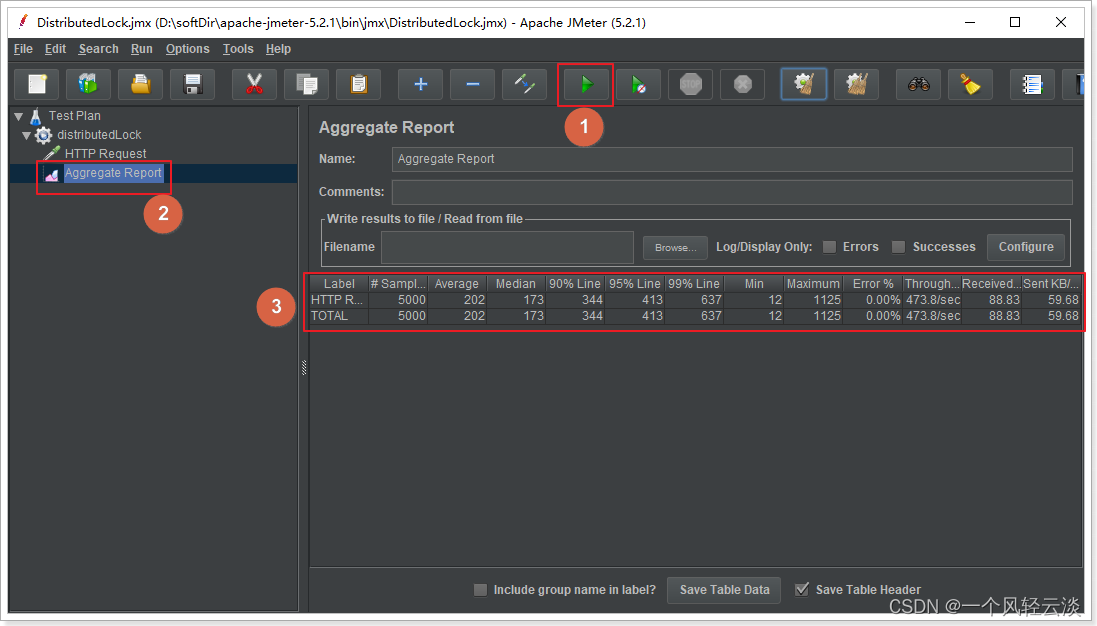This screenshot has height=626, width=1097.
Task: Collapse the distributedLock tree node
Action: [x=27, y=135]
